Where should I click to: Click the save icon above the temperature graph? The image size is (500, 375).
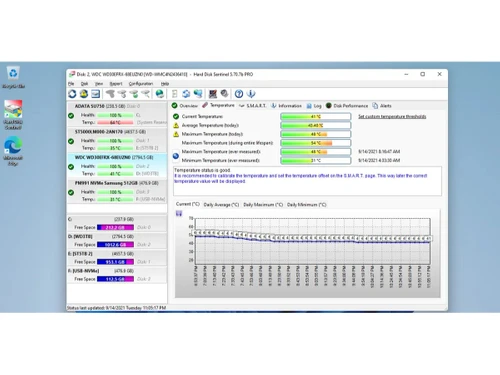tap(179, 214)
